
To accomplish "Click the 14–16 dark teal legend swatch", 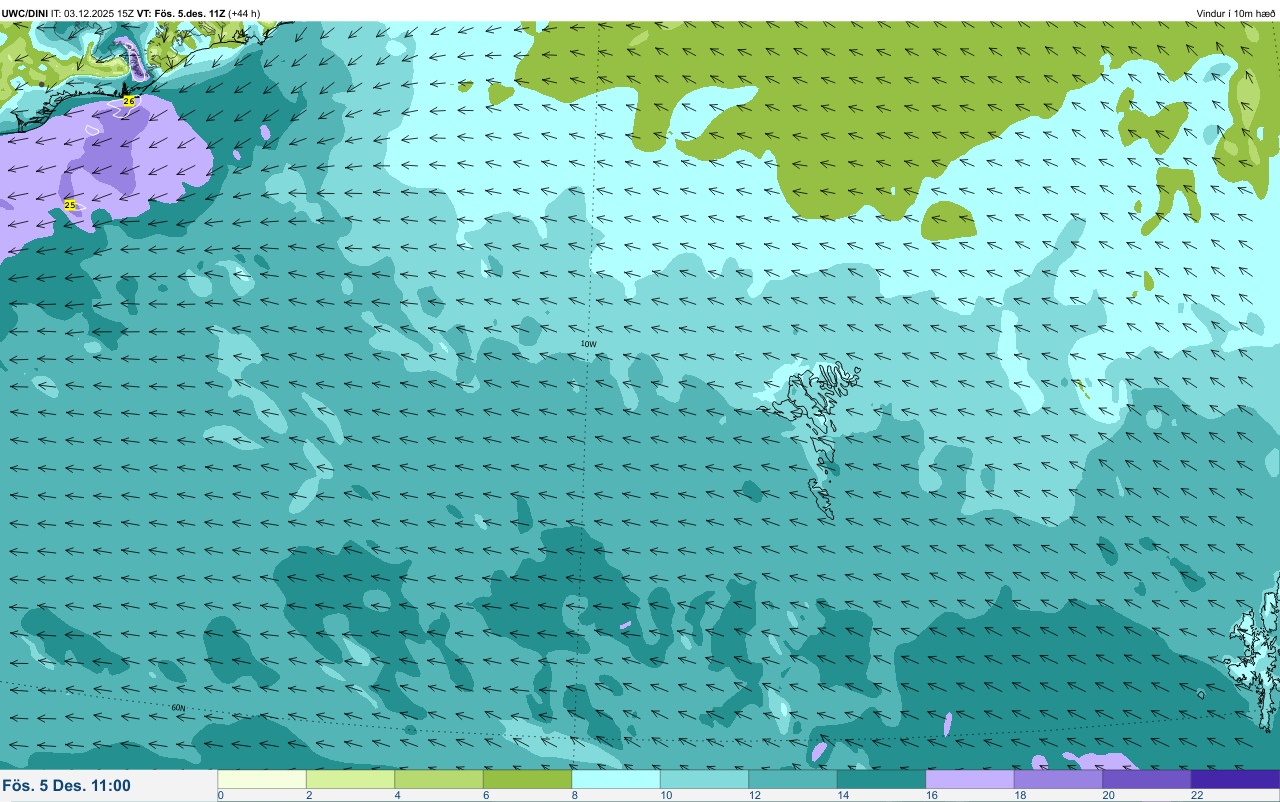I will pos(881,779).
